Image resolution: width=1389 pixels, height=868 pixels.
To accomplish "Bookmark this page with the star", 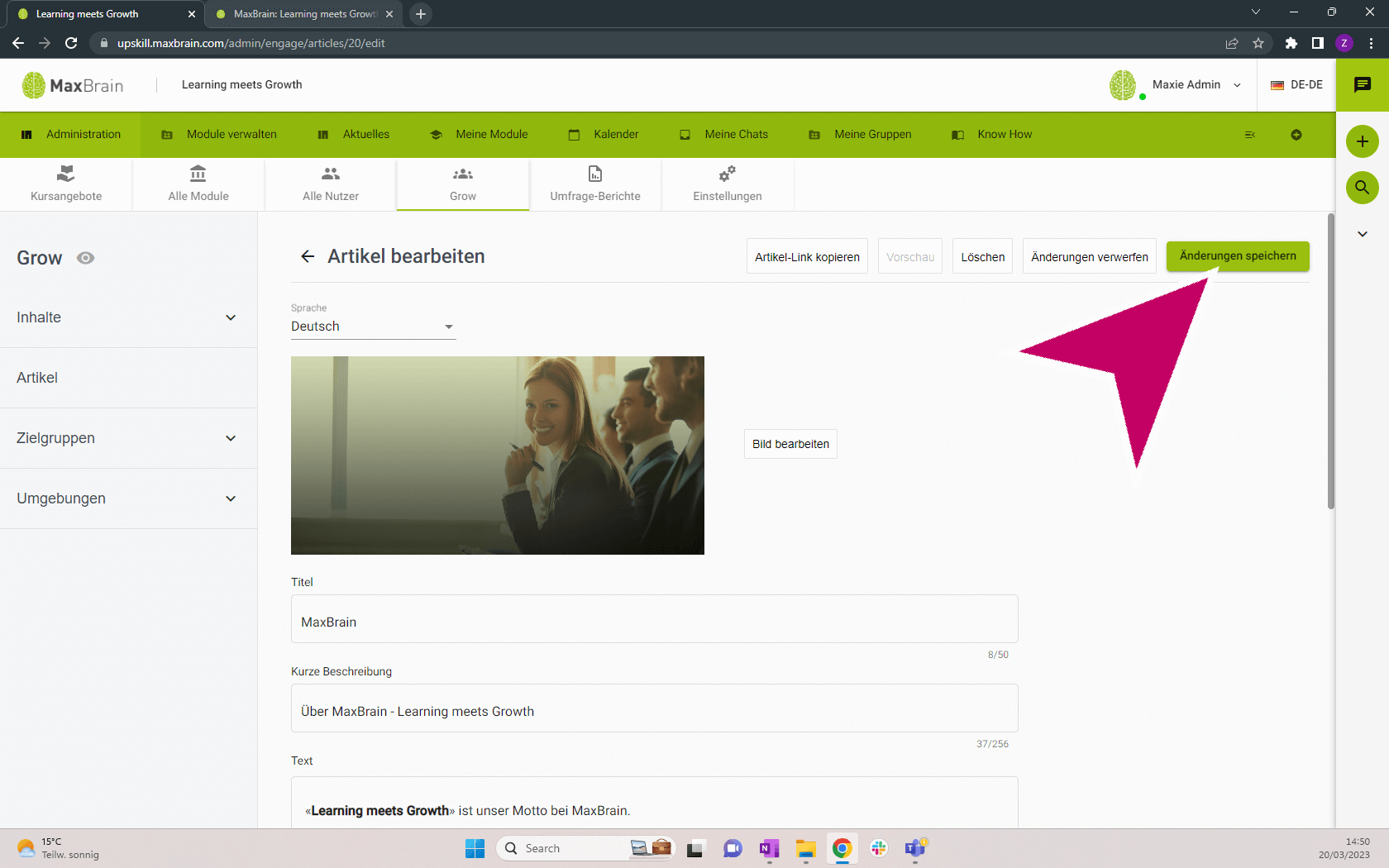I will [1258, 43].
